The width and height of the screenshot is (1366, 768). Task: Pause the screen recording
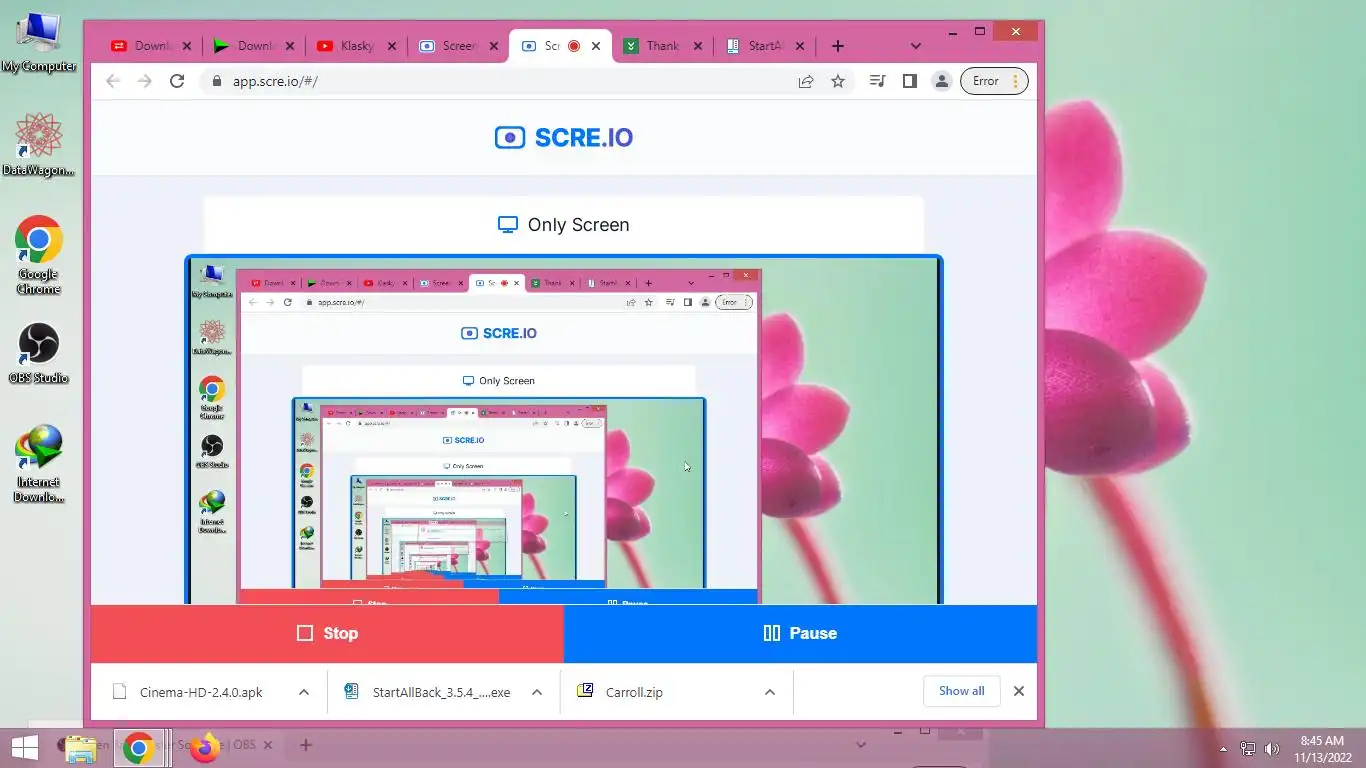pos(800,633)
